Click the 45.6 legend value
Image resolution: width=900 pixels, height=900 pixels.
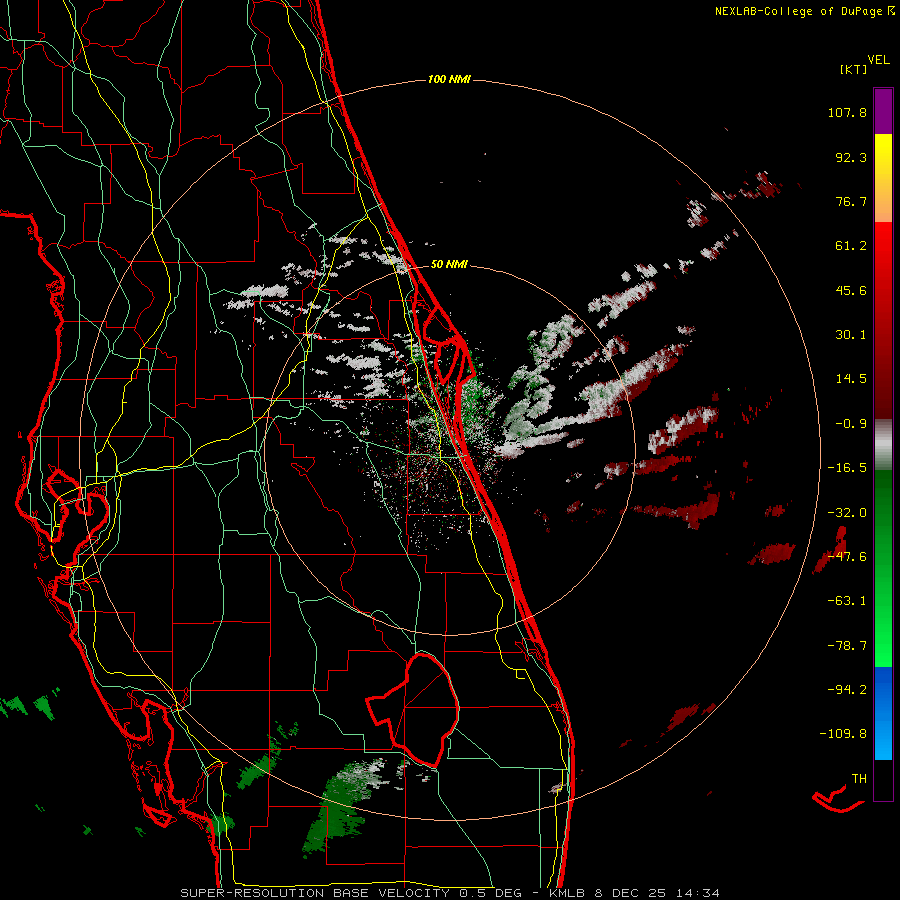coord(851,290)
